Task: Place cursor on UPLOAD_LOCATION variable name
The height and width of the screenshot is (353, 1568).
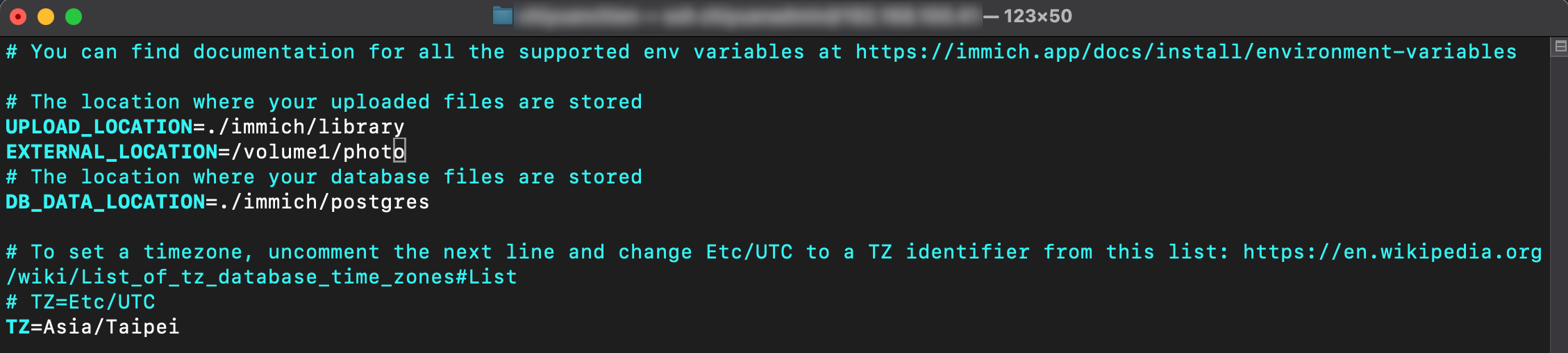Action: click(99, 127)
